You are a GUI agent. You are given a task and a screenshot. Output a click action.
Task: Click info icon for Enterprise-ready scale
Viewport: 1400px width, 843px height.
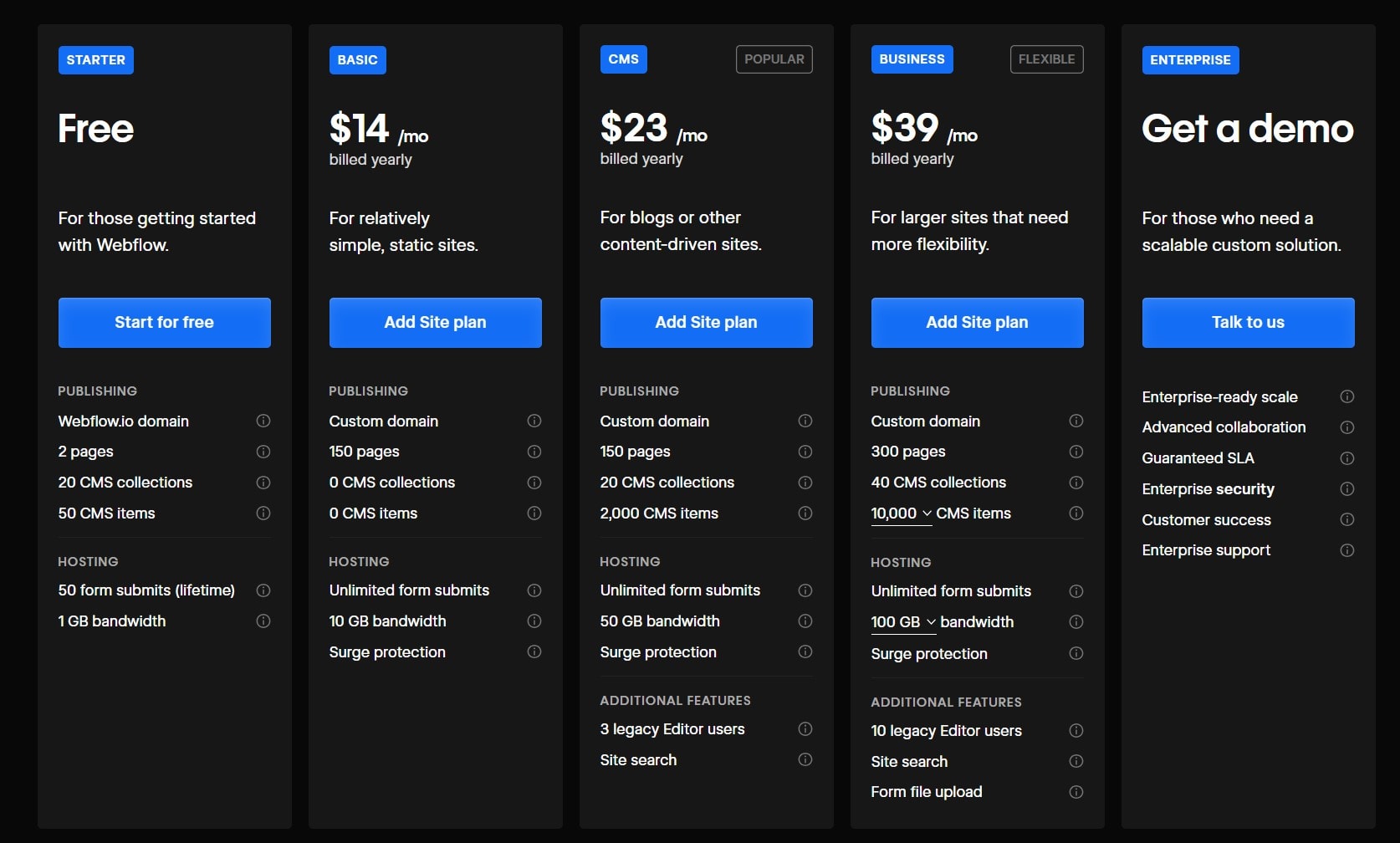[1347, 396]
